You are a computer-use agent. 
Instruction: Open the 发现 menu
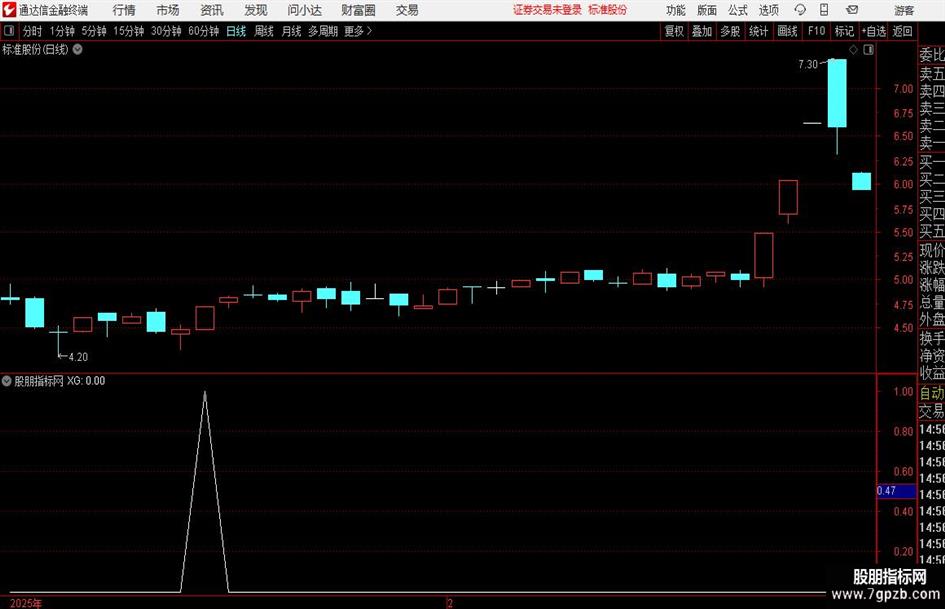coord(256,10)
